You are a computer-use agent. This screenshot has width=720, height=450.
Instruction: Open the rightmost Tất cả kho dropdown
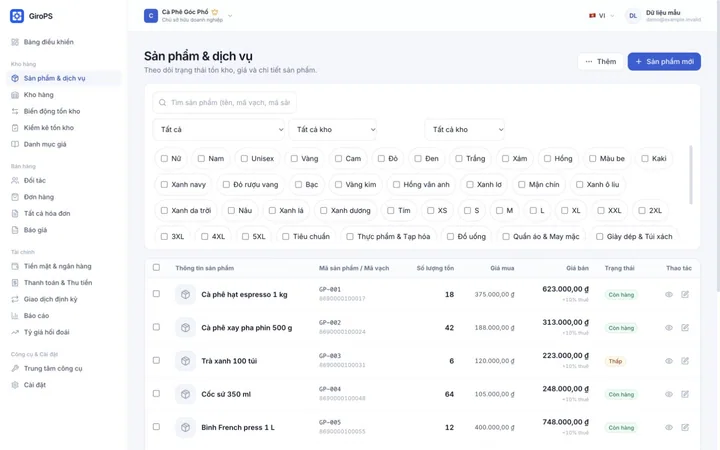[465, 130]
